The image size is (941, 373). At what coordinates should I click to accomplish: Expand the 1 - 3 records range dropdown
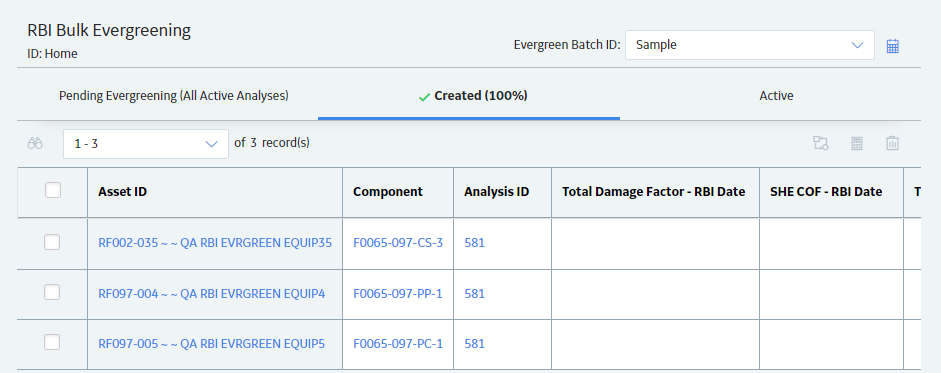coord(146,144)
